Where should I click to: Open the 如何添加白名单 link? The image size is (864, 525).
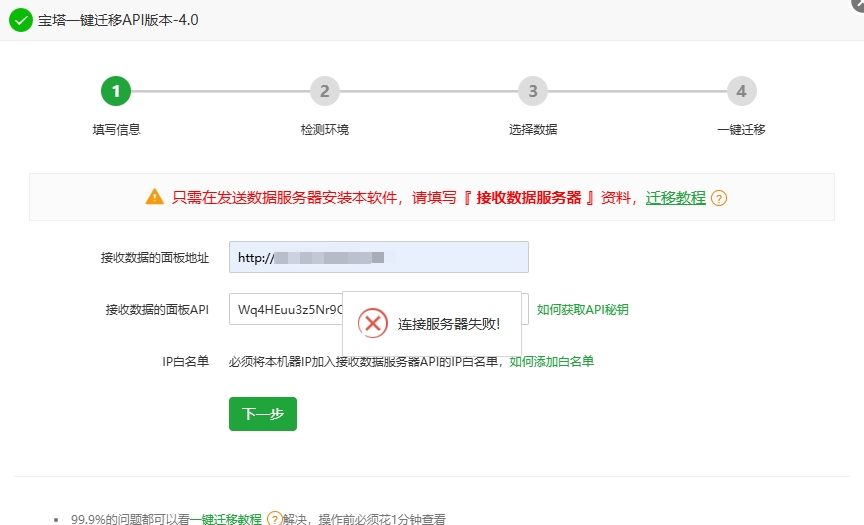(552, 361)
